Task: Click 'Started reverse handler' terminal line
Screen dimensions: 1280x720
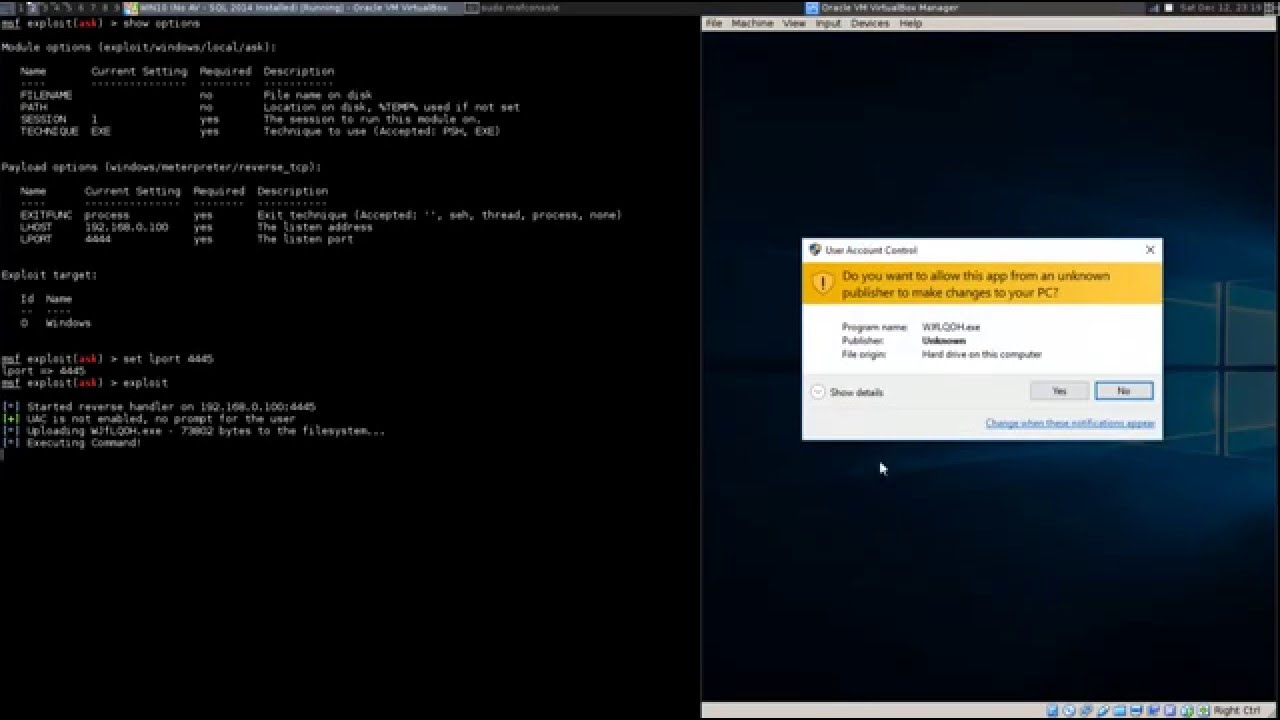Action: pos(158,407)
